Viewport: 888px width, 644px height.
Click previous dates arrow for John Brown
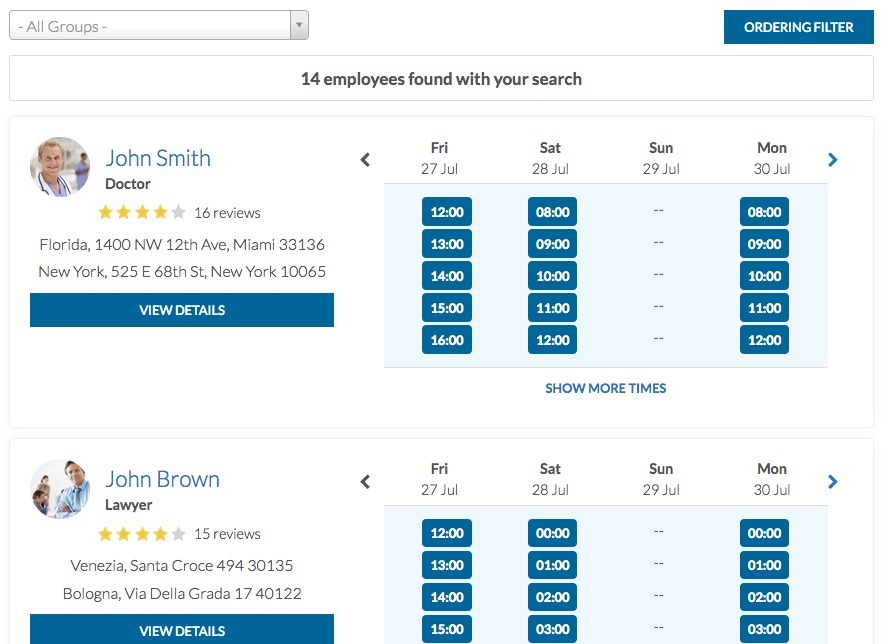pyautogui.click(x=365, y=482)
